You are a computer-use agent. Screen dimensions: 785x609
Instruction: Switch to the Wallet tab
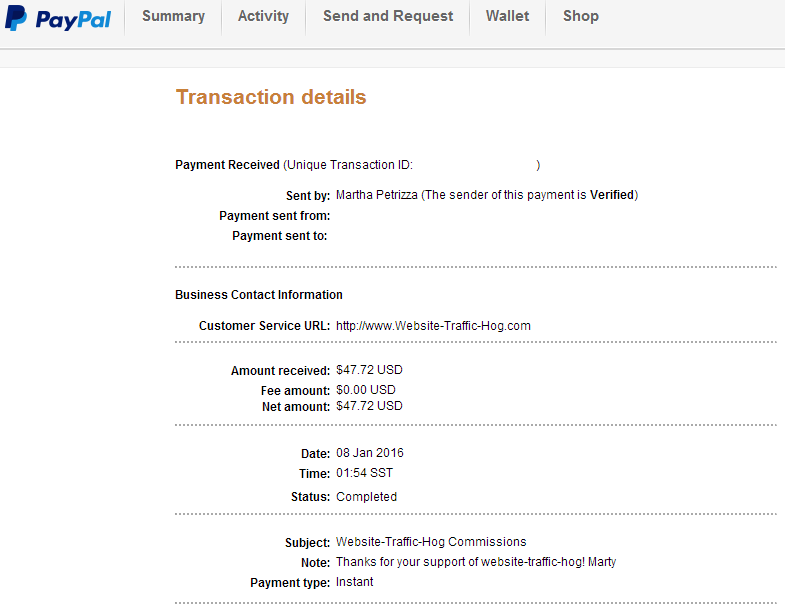pos(508,16)
